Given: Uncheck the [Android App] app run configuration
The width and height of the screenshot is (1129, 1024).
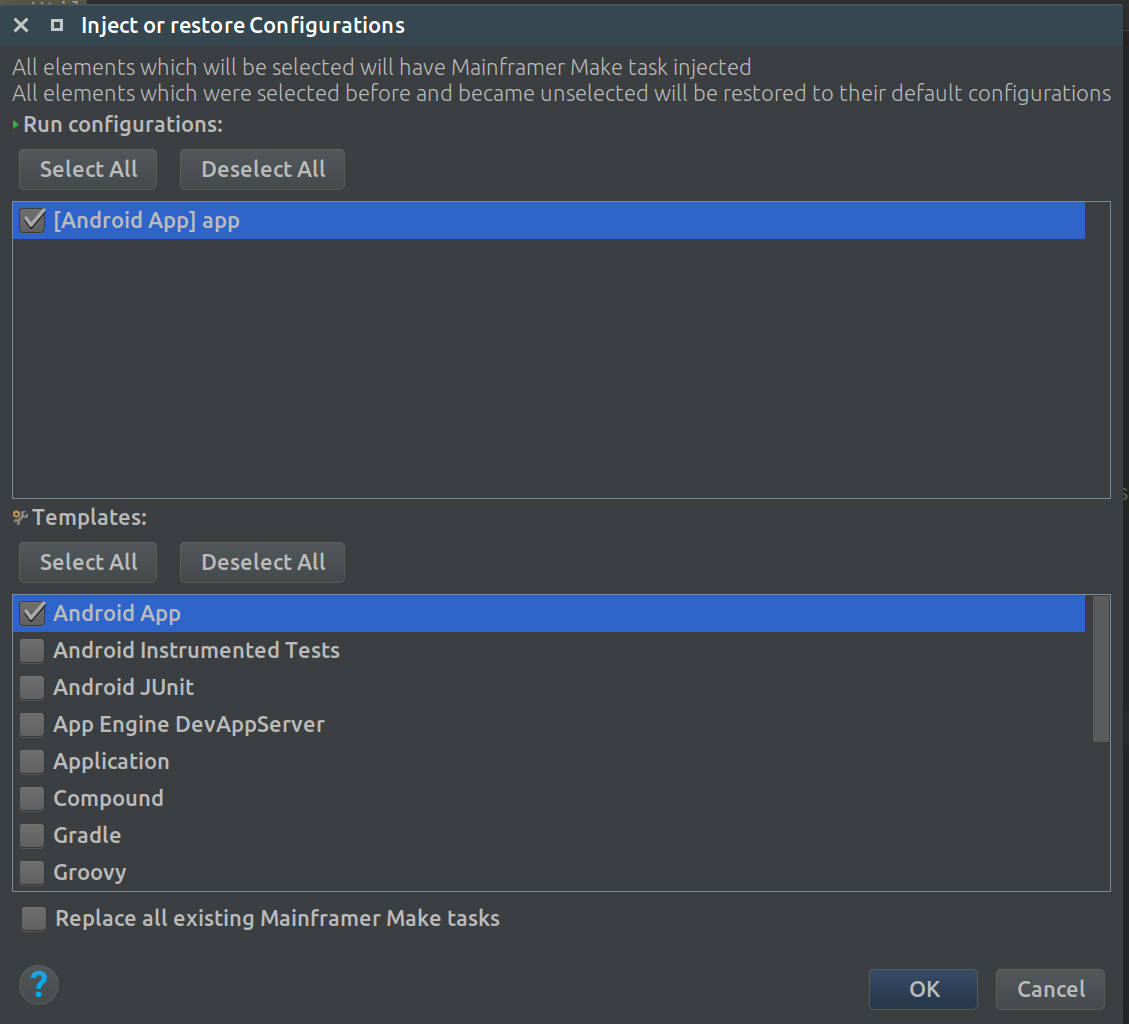Looking at the screenshot, I should (x=33, y=220).
